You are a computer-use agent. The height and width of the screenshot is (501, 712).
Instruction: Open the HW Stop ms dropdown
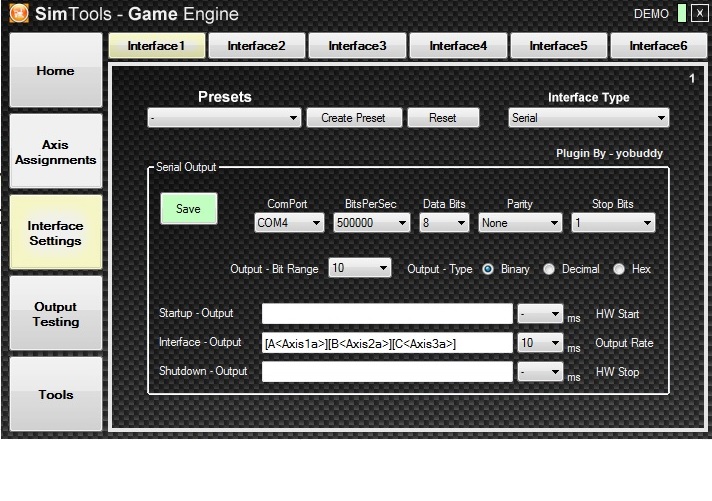pyautogui.click(x=540, y=372)
